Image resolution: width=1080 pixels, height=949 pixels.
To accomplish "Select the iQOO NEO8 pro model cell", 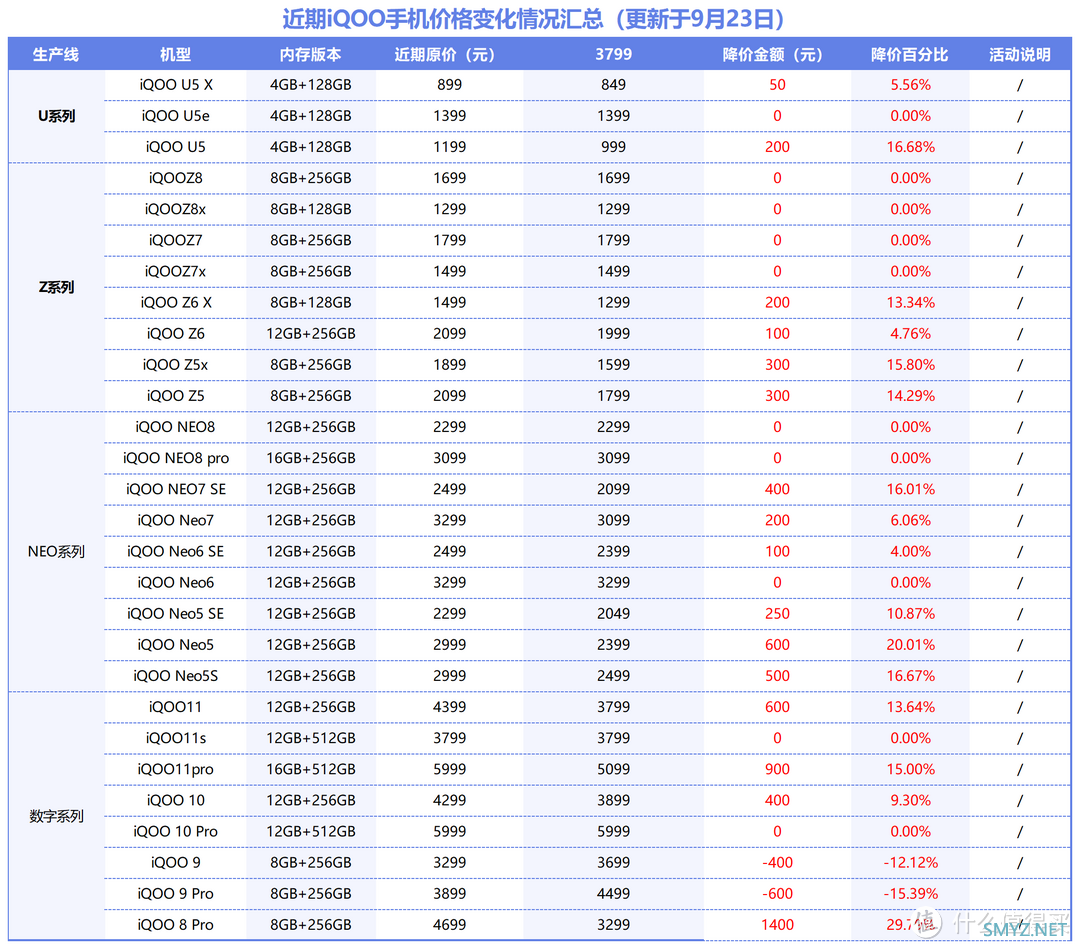I will click(175, 458).
